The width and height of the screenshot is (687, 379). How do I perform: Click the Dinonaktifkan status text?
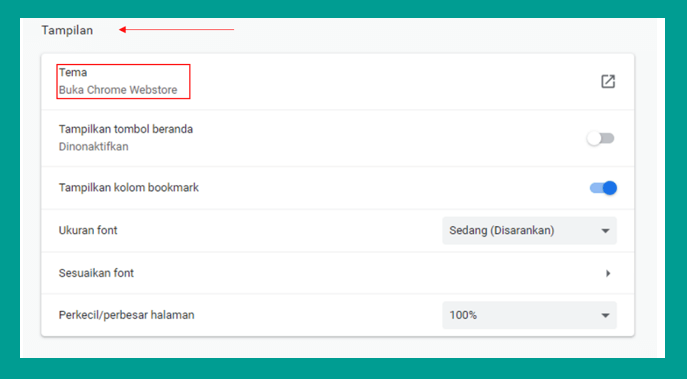pos(93,146)
